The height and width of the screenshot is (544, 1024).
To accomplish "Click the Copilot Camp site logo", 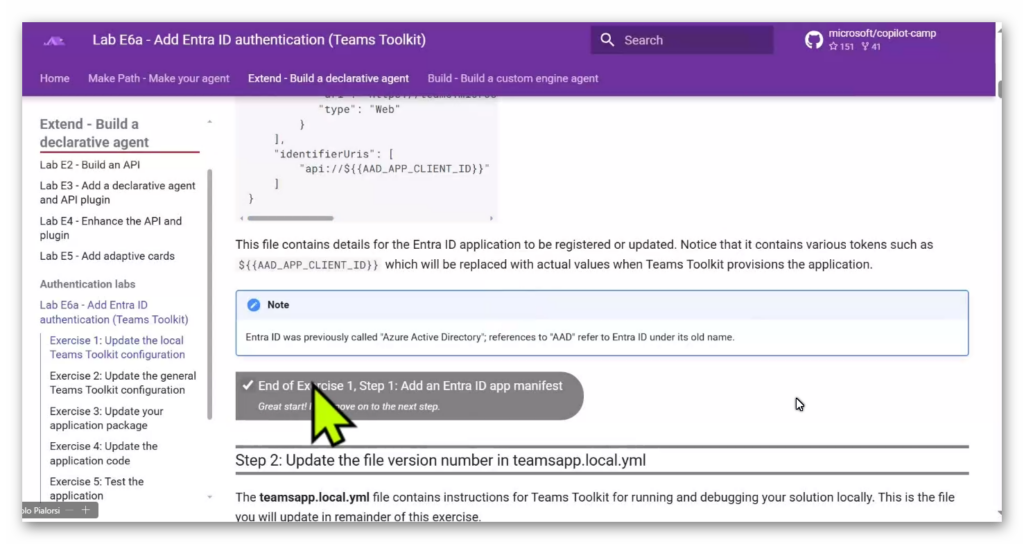I will click(54, 40).
